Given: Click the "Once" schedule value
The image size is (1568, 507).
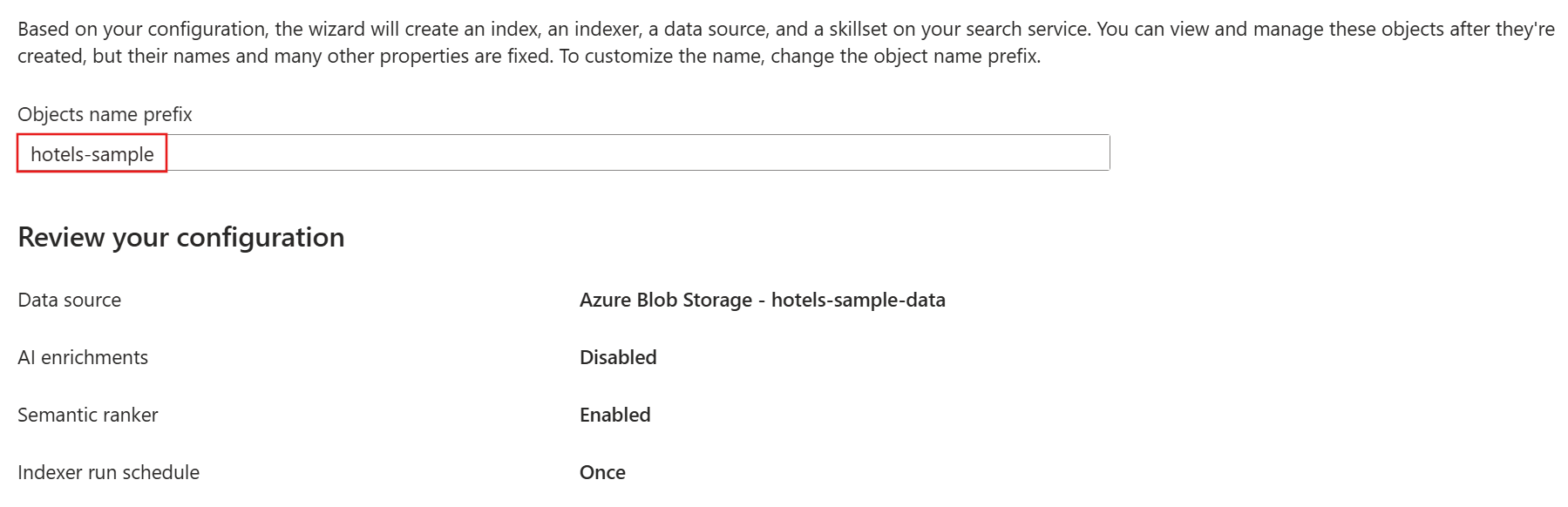Looking at the screenshot, I should pyautogui.click(x=602, y=472).
